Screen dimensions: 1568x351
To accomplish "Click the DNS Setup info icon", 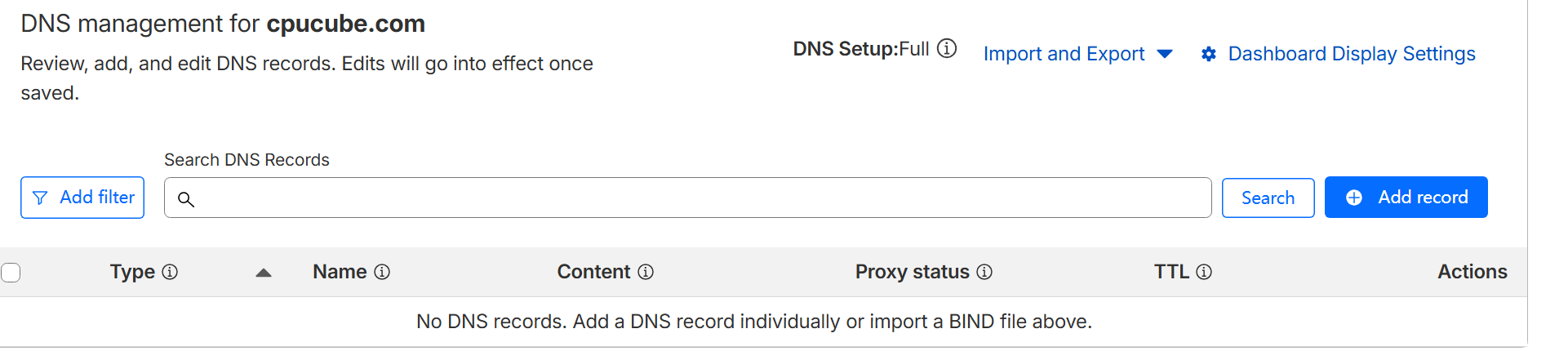I will click(947, 49).
